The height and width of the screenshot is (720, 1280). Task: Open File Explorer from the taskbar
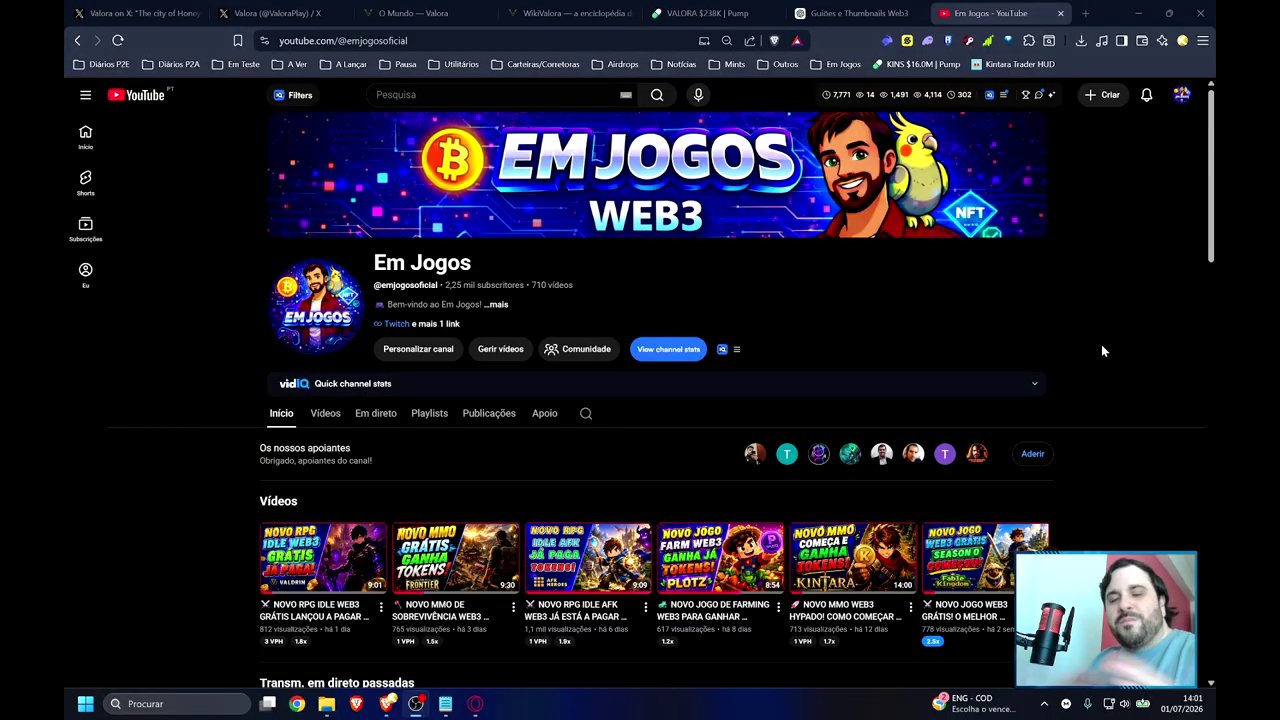click(327, 704)
